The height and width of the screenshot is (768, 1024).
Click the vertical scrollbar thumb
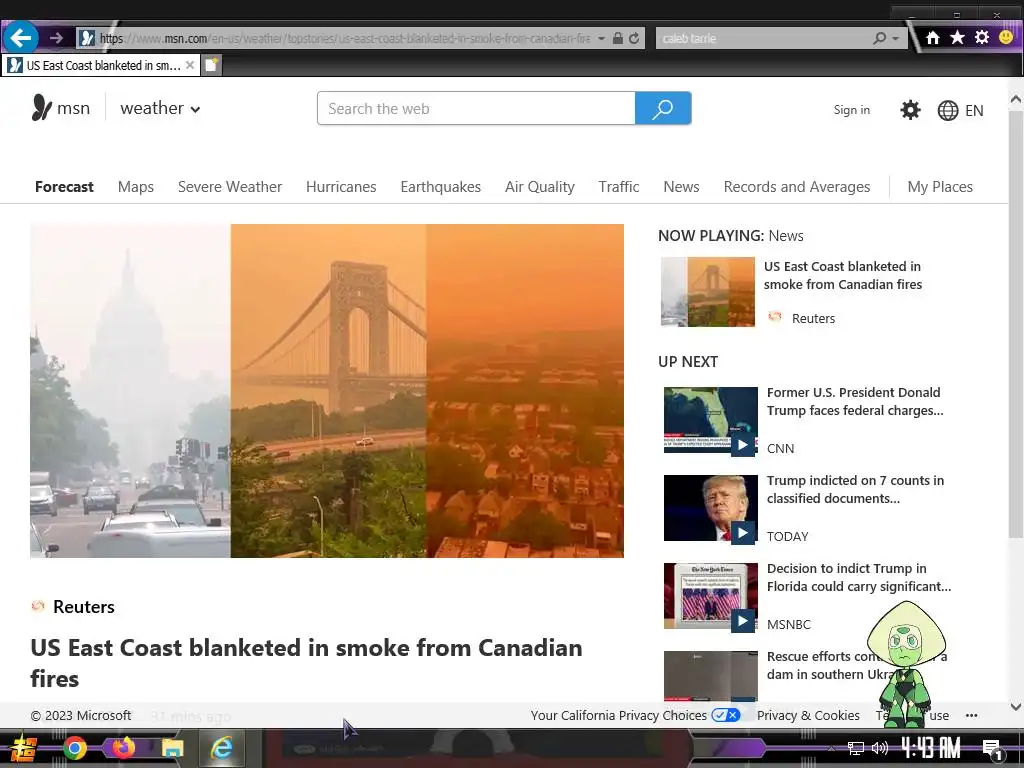pyautogui.click(x=1016, y=323)
